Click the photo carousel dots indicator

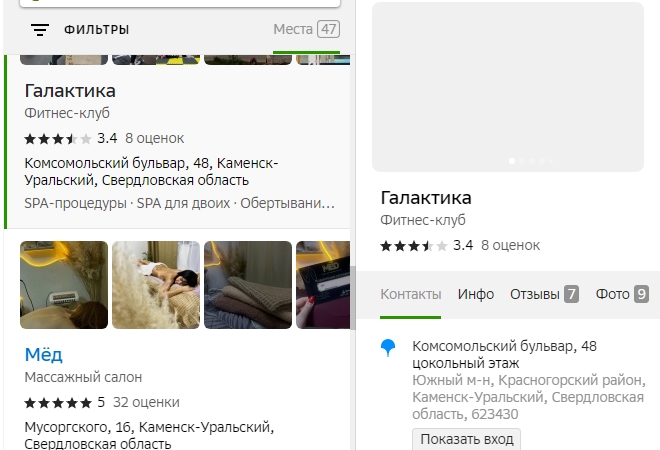click(528, 160)
